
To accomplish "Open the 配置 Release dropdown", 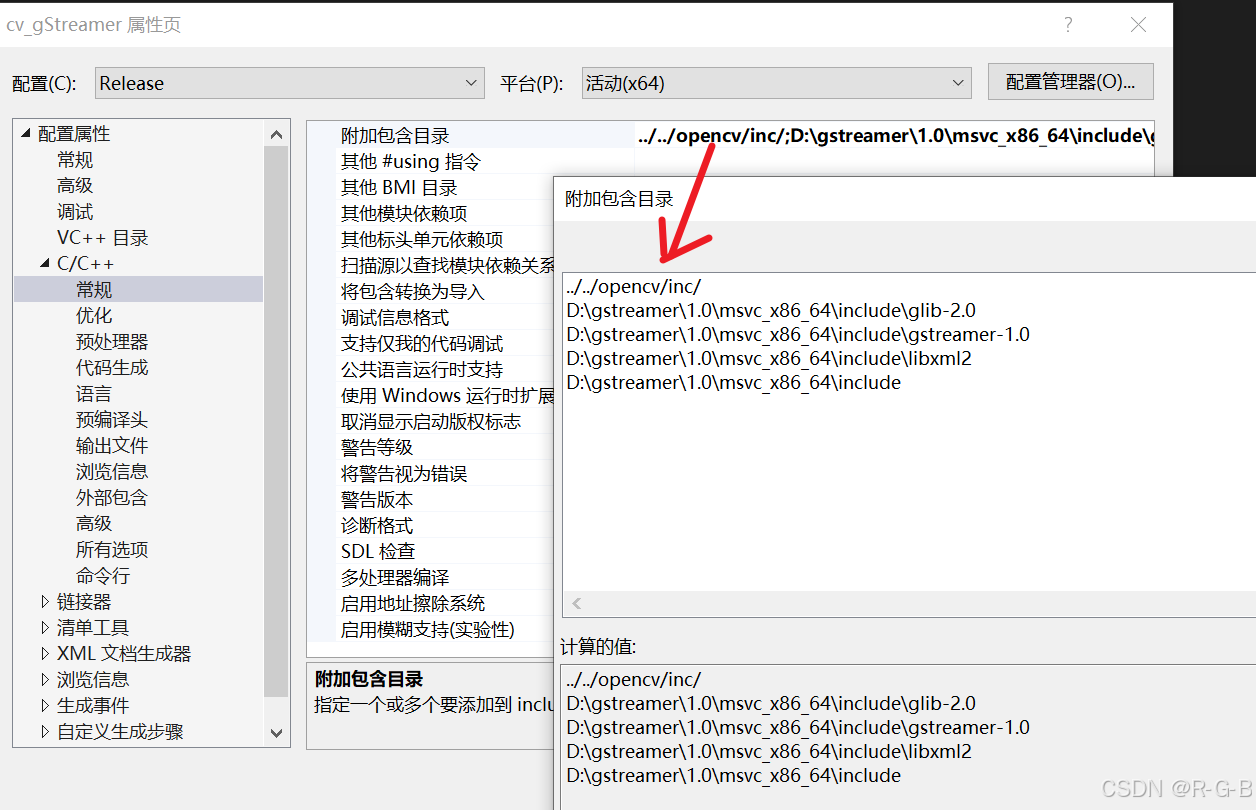I will [290, 83].
